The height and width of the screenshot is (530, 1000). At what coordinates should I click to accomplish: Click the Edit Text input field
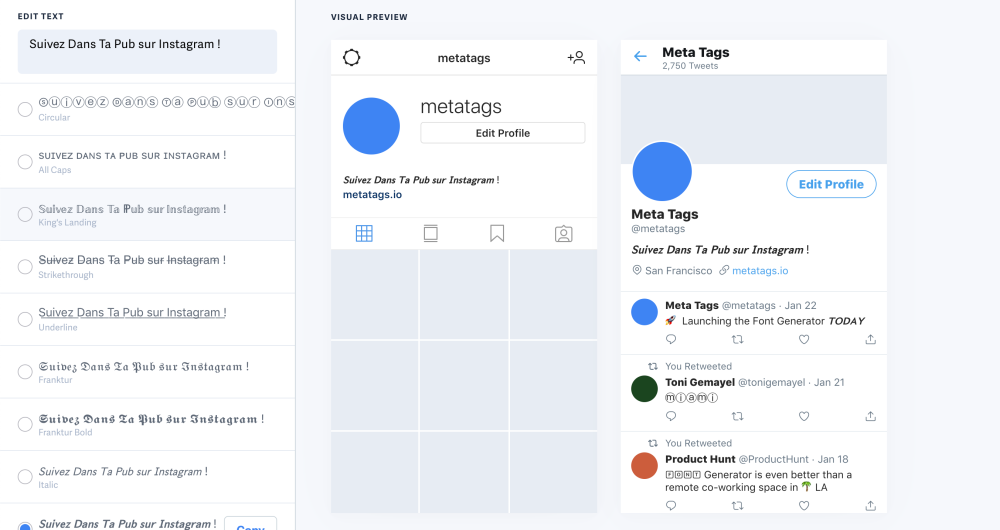(147, 52)
